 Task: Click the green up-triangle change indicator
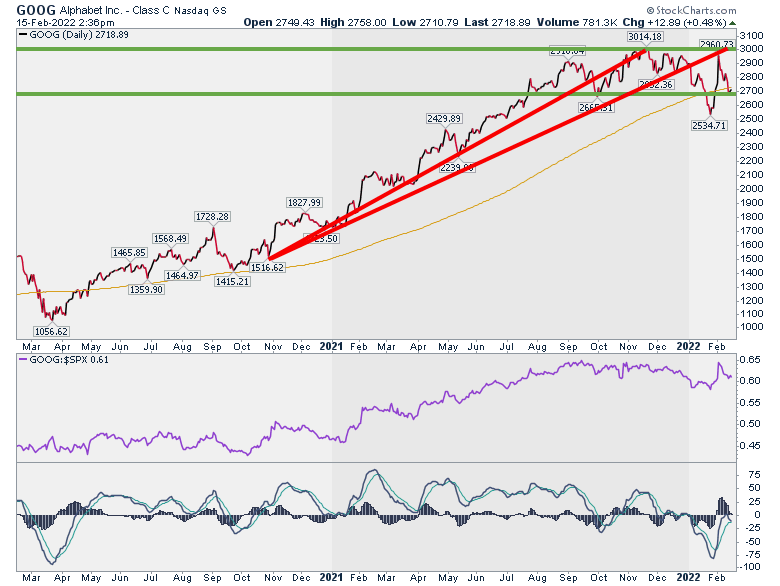click(x=732, y=23)
